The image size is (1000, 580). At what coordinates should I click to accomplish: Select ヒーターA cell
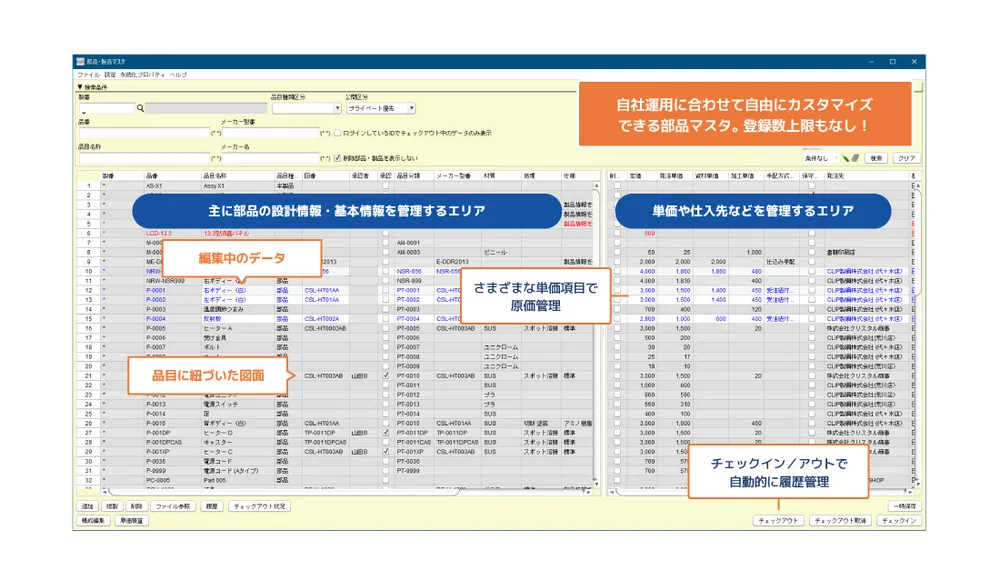[x=237, y=328]
